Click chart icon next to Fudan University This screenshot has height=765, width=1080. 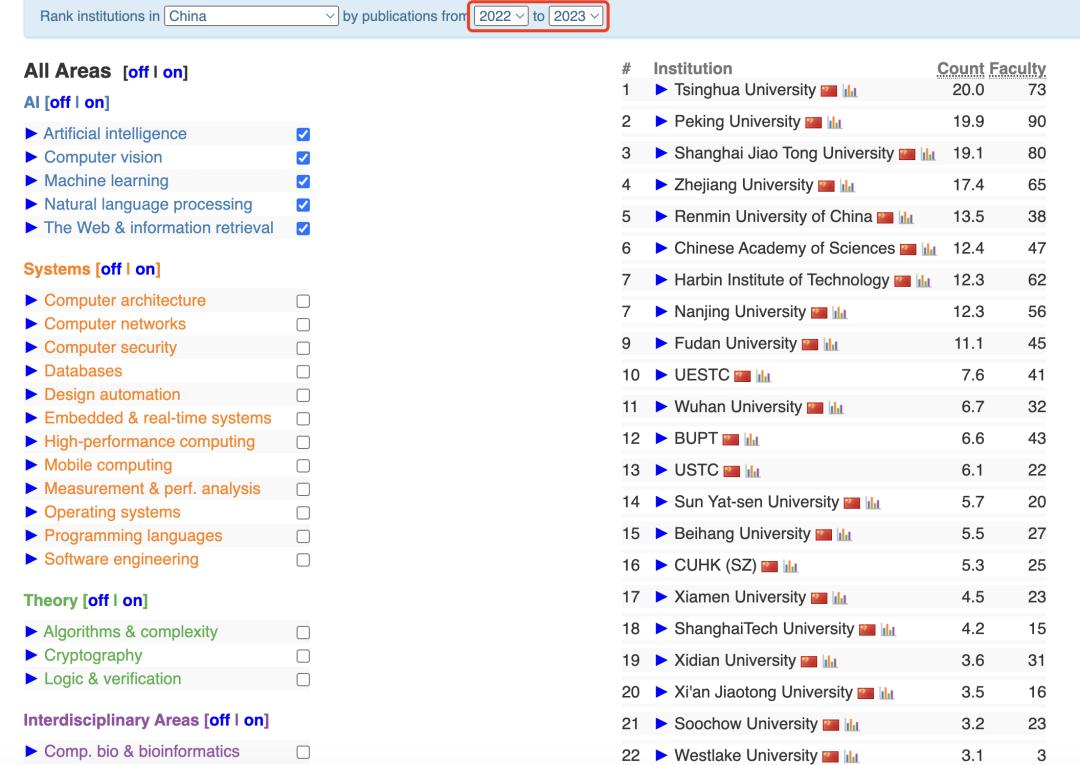831,344
